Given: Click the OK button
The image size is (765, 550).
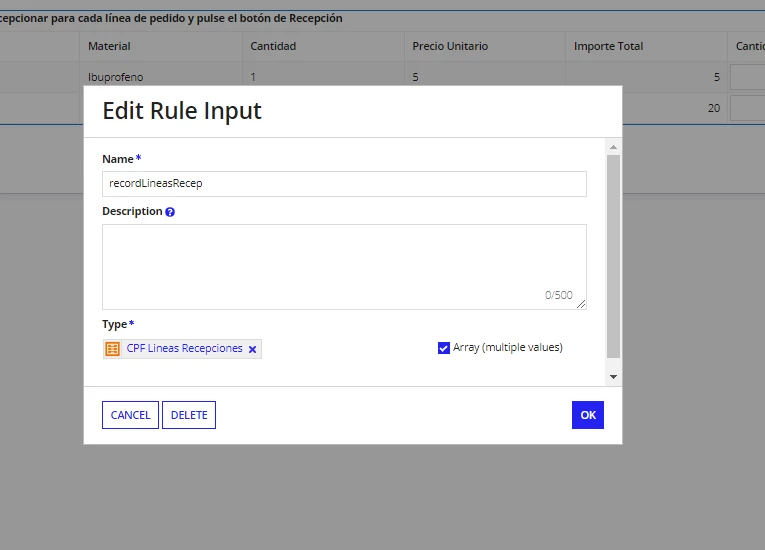Looking at the screenshot, I should (587, 415).
